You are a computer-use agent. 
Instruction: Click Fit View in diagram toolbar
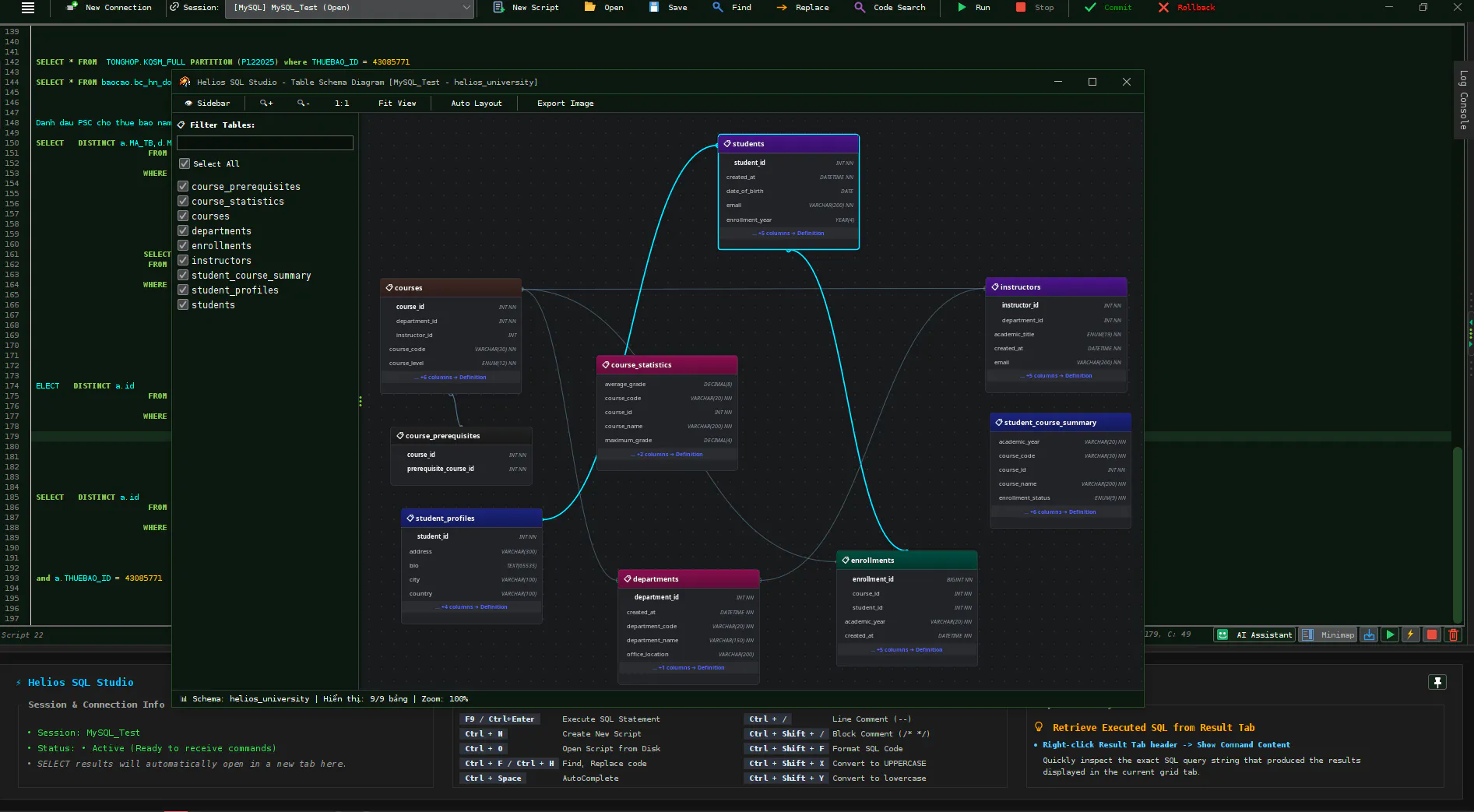point(397,103)
